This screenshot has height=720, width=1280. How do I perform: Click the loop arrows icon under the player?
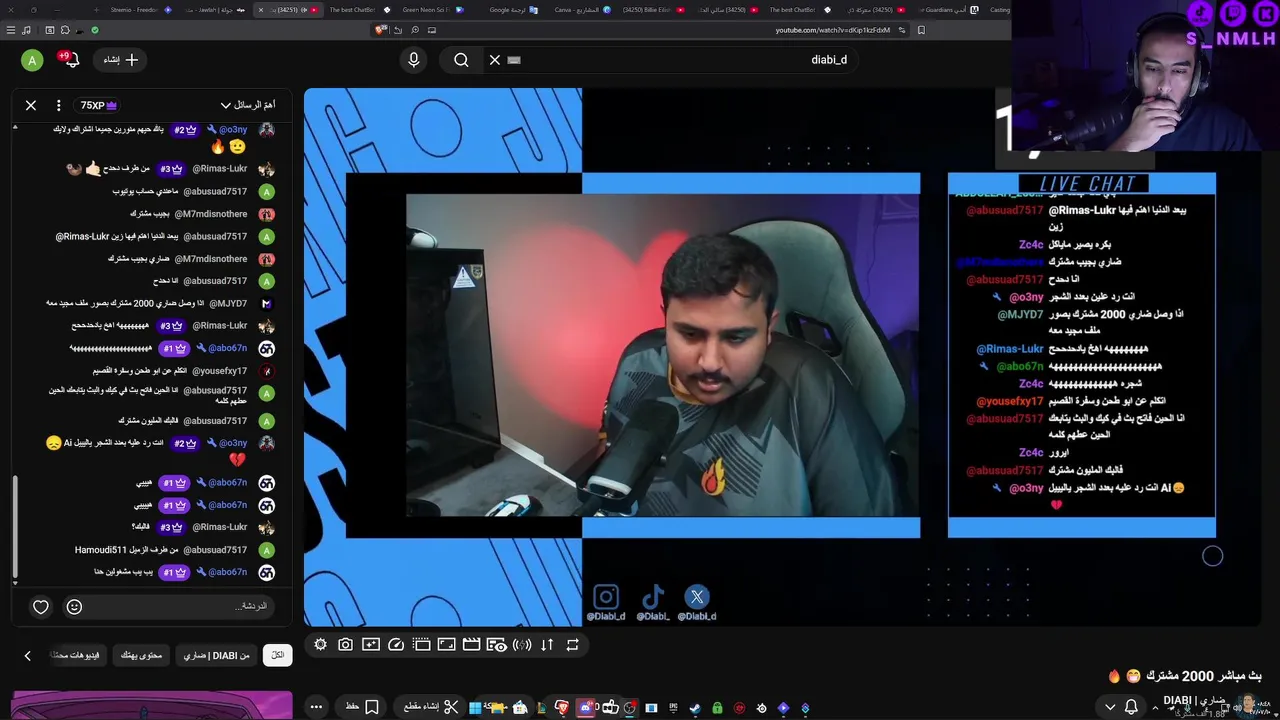[572, 645]
